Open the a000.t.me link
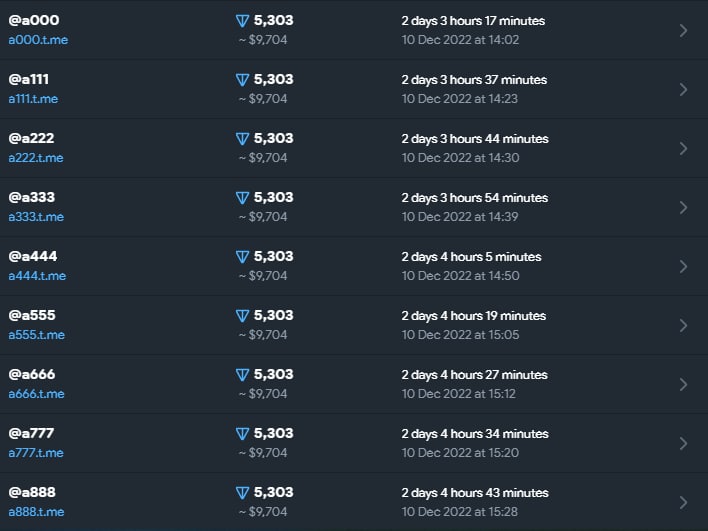Image resolution: width=708 pixels, height=531 pixels. (x=38, y=40)
